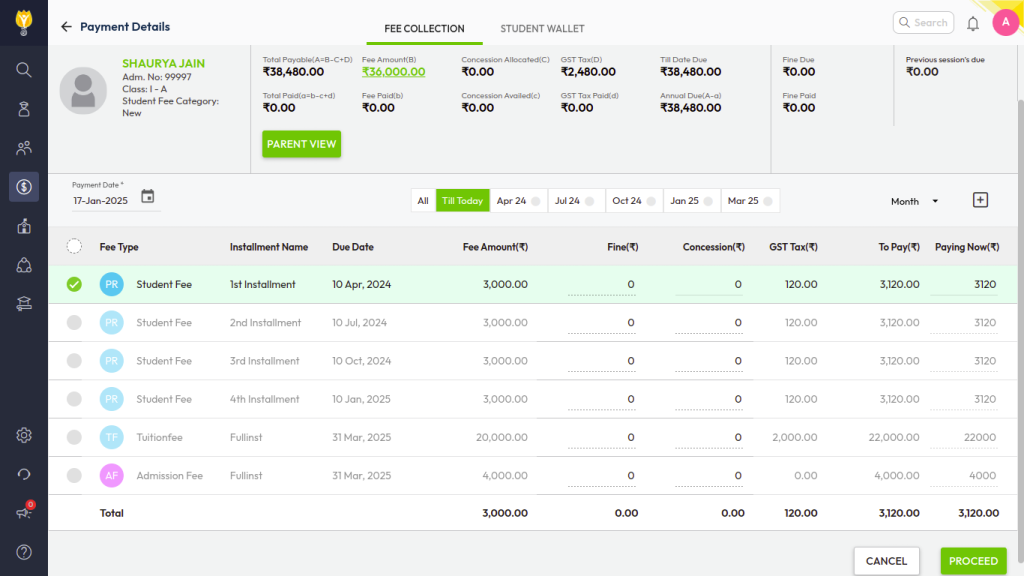
Task: Open the help question mark icon
Action: [x=24, y=552]
